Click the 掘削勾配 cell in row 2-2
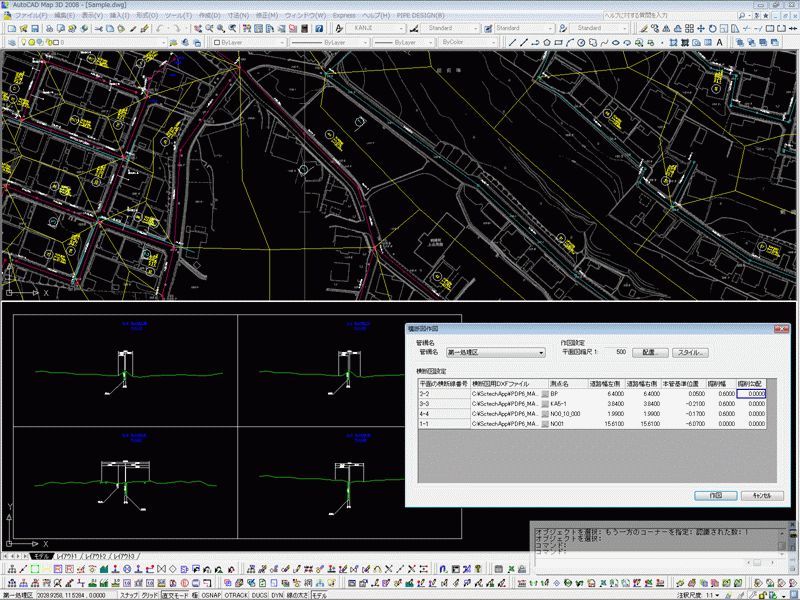This screenshot has width=800, height=600. (750, 394)
